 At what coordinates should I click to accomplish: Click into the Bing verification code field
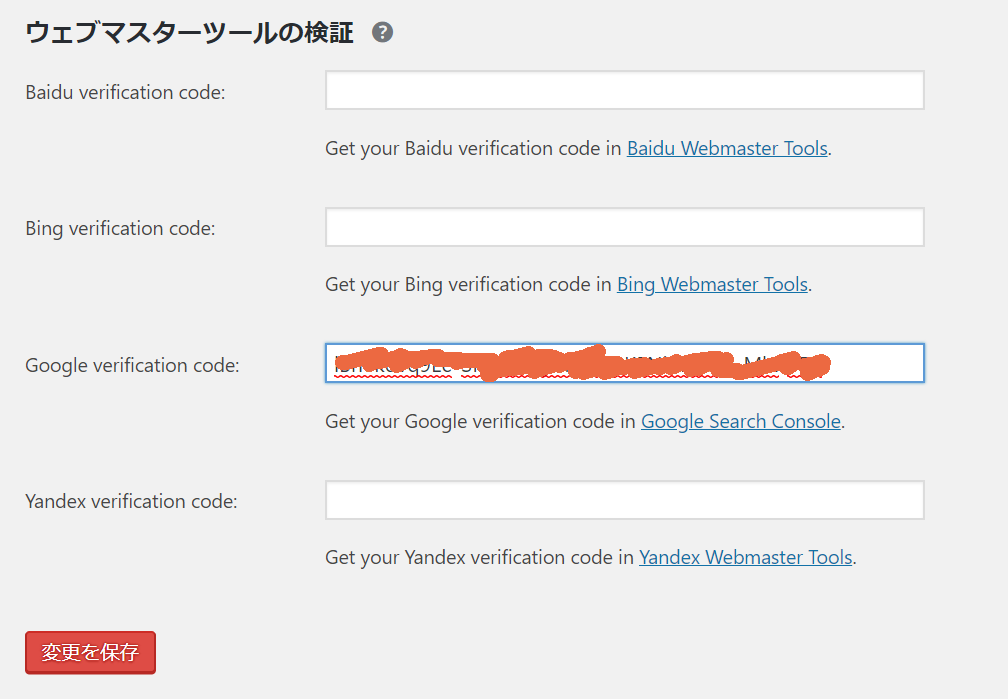pyautogui.click(x=624, y=227)
